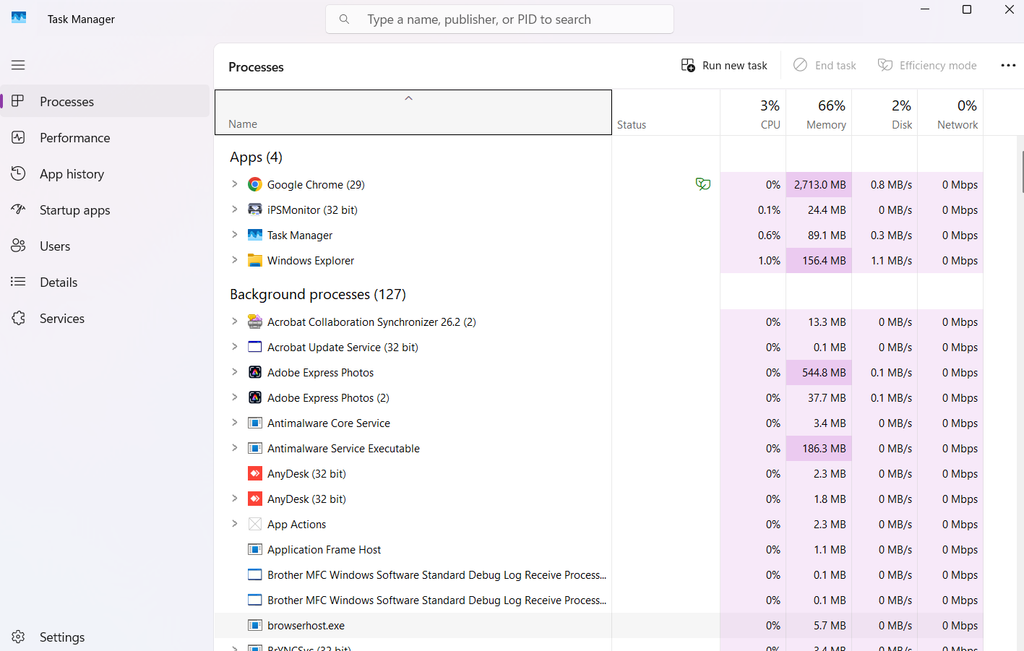Viewport: 1024px width, 651px height.
Task: Expand the second AnyDesk (32 bit) row
Action: tap(234, 498)
